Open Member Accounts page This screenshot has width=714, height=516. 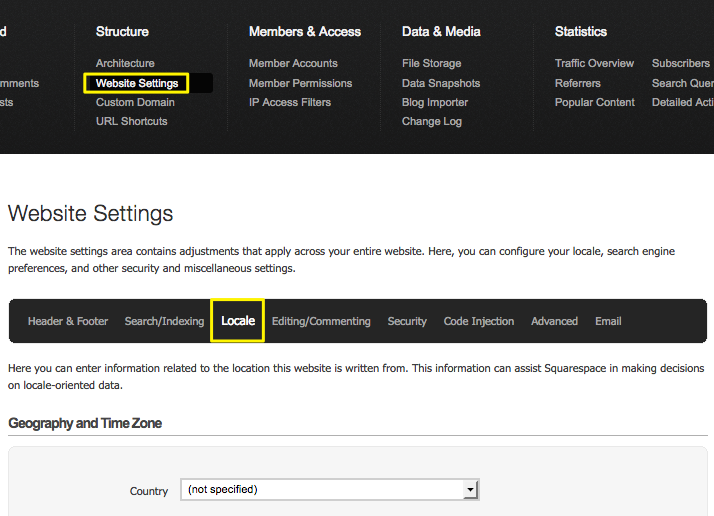pyautogui.click(x=293, y=63)
